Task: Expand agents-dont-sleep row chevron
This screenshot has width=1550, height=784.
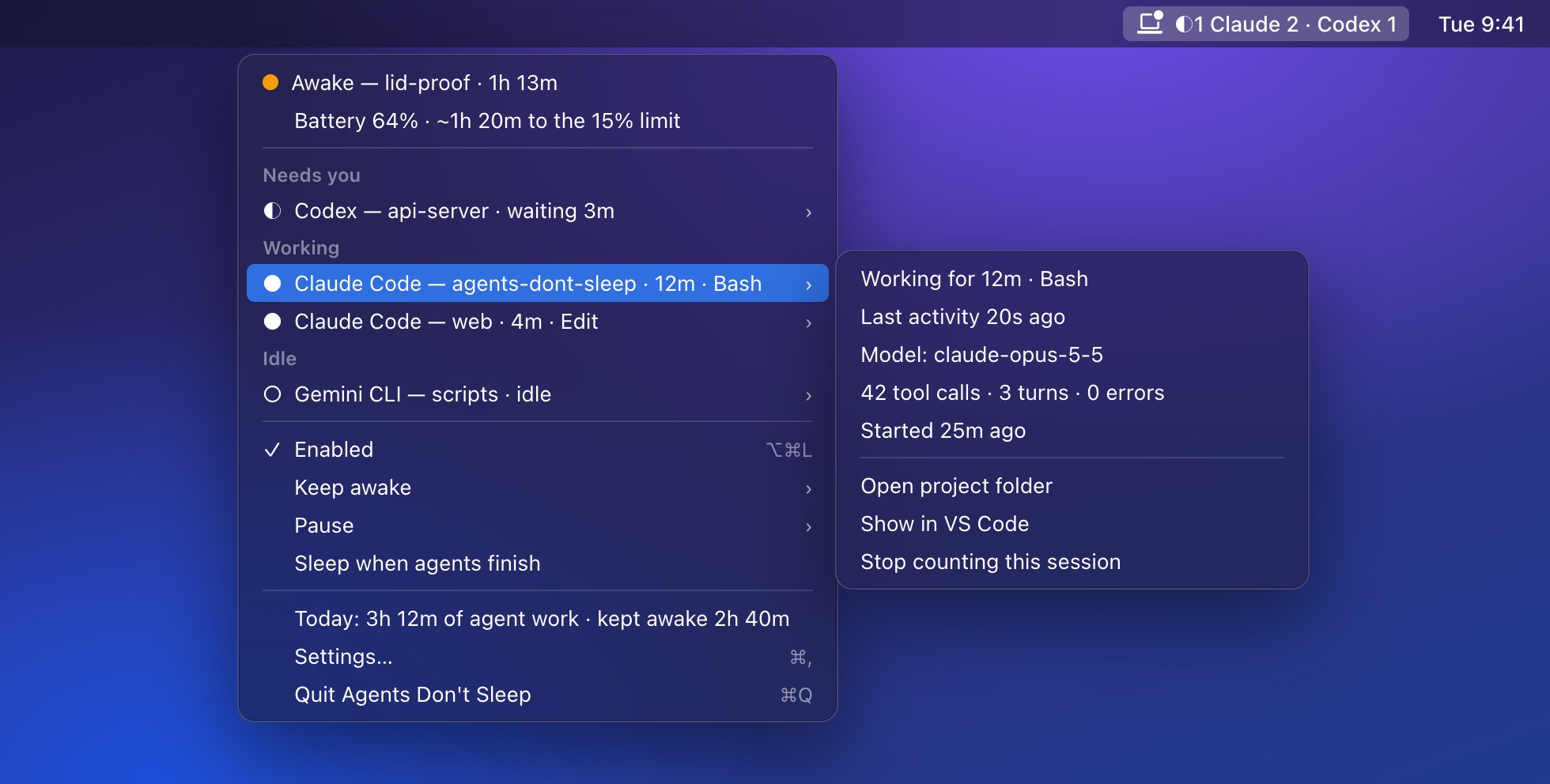Action: pyautogui.click(x=808, y=285)
